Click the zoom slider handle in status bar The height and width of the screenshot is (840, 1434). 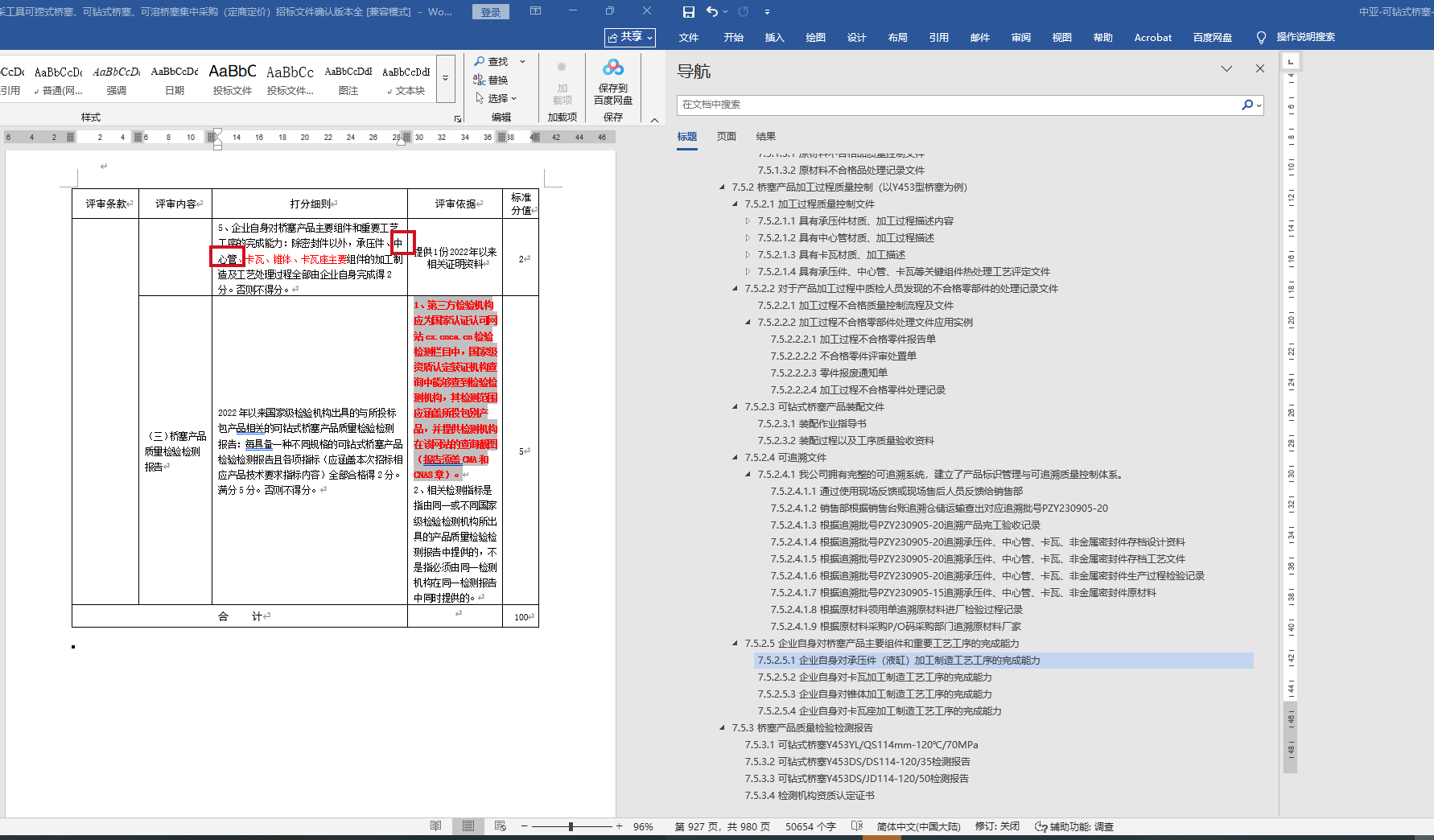571,826
